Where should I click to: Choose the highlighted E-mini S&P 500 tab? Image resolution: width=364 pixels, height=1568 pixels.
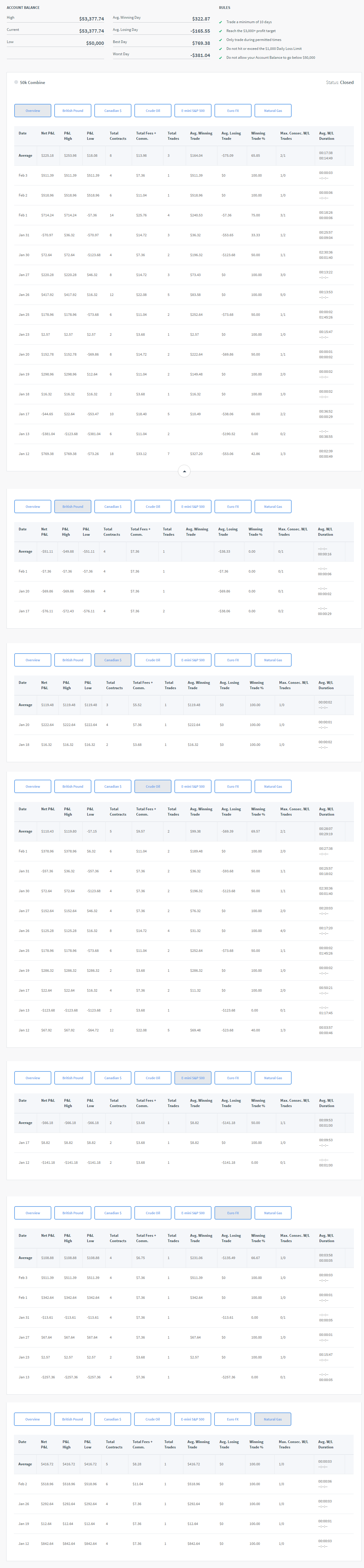[193, 1078]
